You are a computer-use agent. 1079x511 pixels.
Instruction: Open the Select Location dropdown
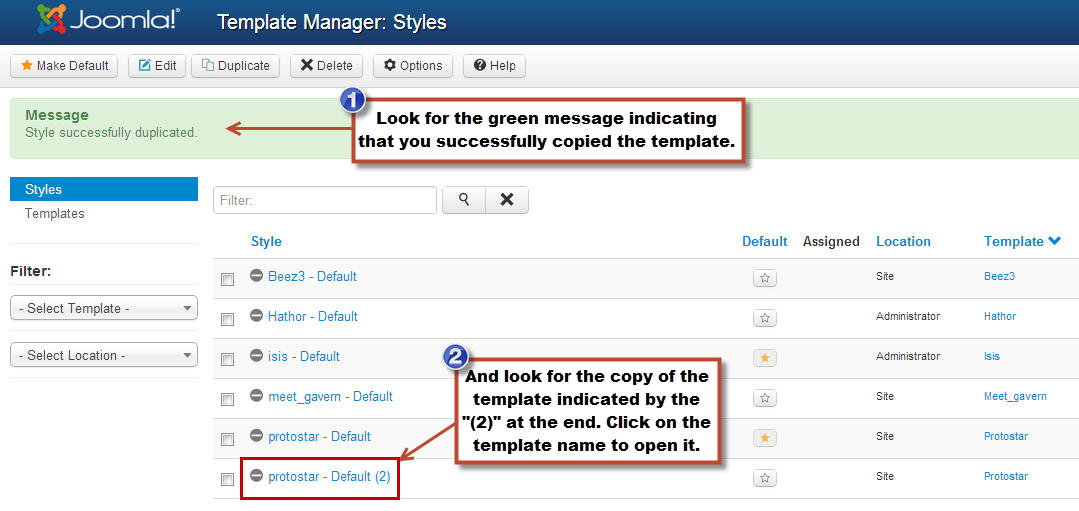tap(104, 355)
